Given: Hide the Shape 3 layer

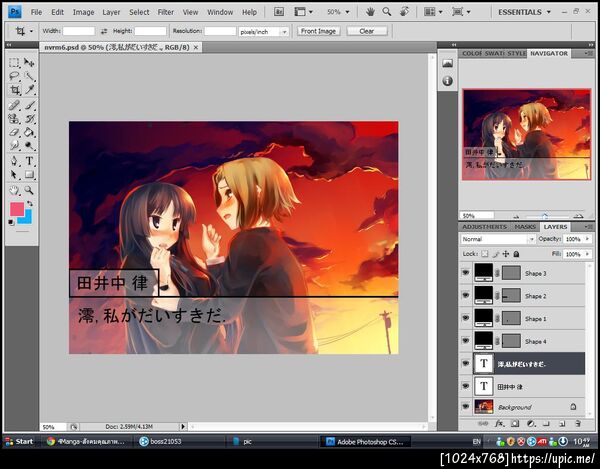Looking at the screenshot, I should click(465, 273).
